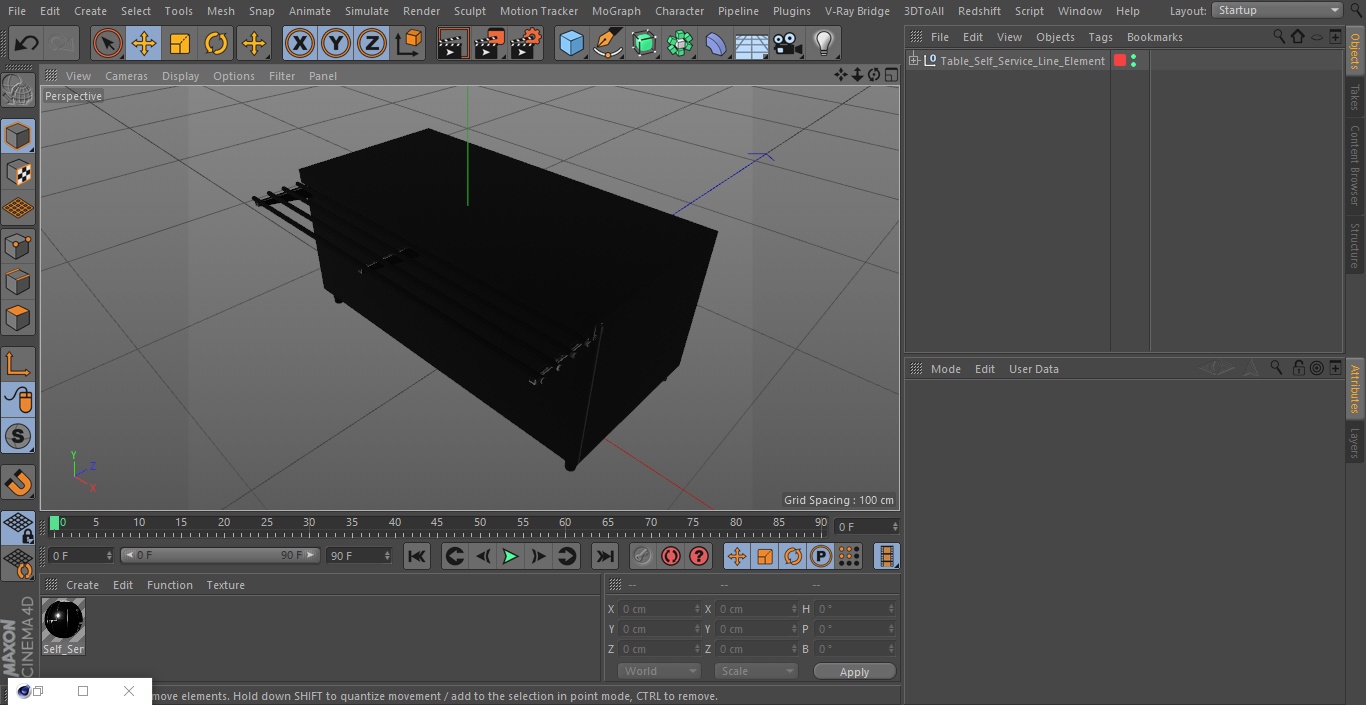This screenshot has height=705, width=1366.
Task: Toggle the S solo viewport button
Action: (x=18, y=436)
